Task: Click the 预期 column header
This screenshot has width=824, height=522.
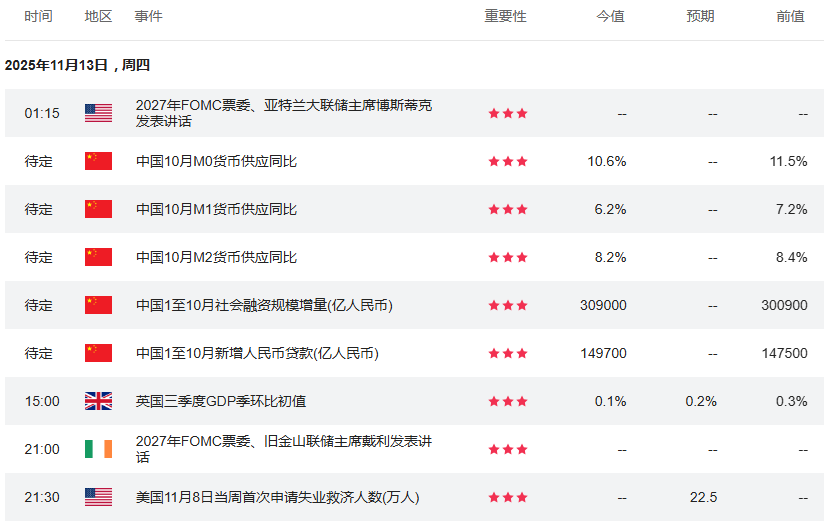Action: click(701, 16)
